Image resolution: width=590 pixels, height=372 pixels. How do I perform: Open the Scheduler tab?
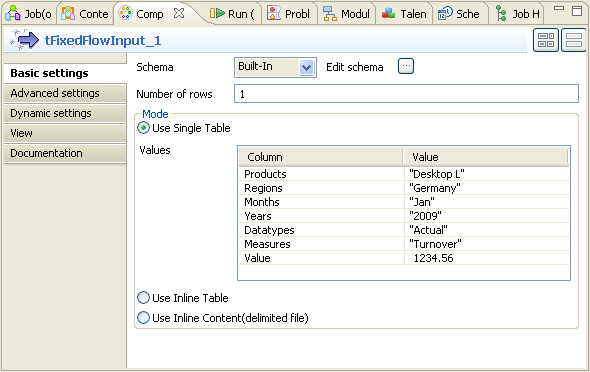[x=459, y=14]
